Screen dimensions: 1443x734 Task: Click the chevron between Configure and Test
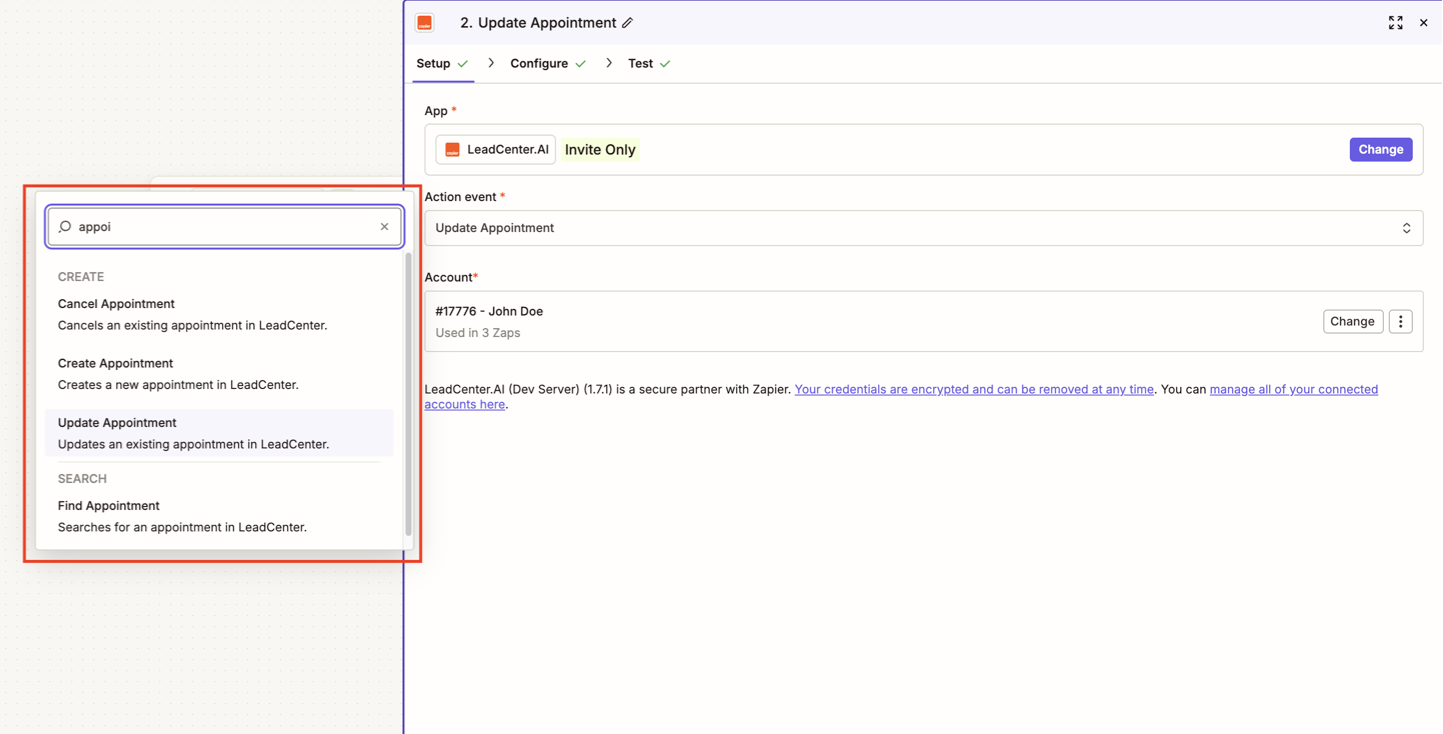609,63
